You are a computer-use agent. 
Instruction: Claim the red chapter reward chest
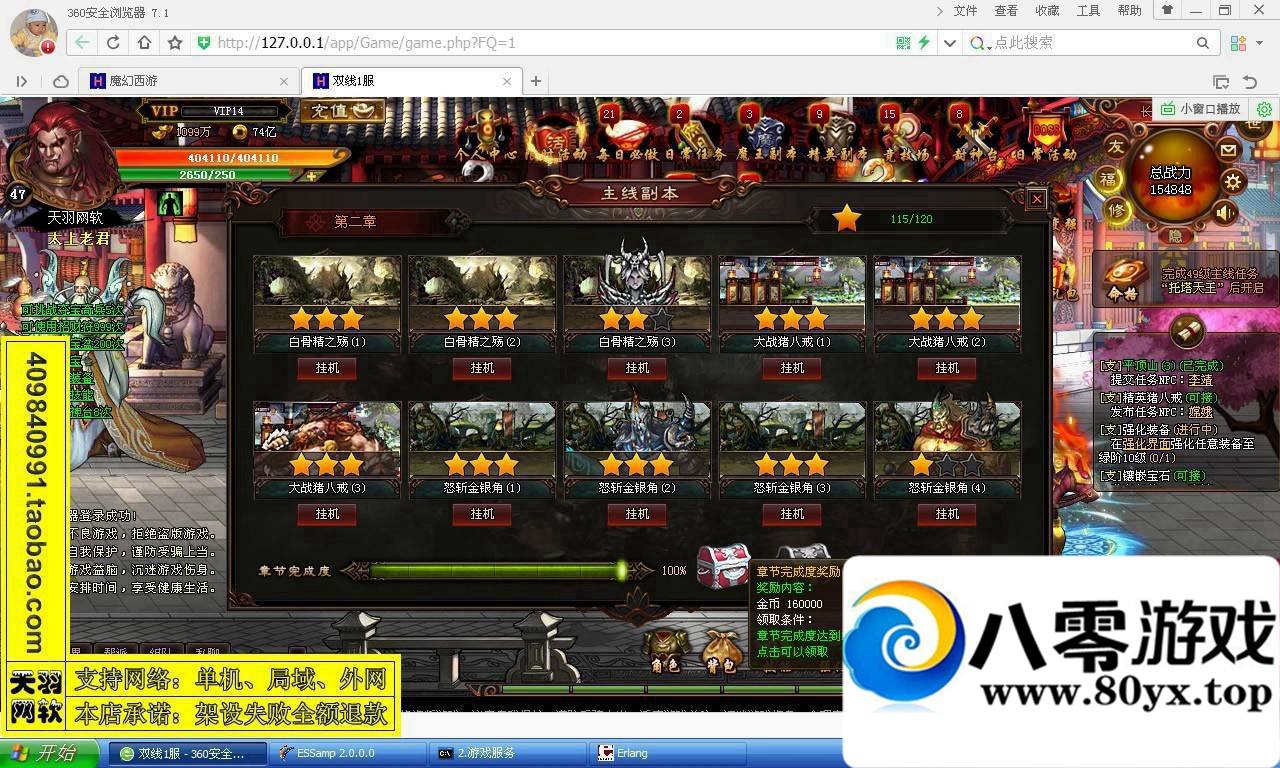click(x=723, y=566)
